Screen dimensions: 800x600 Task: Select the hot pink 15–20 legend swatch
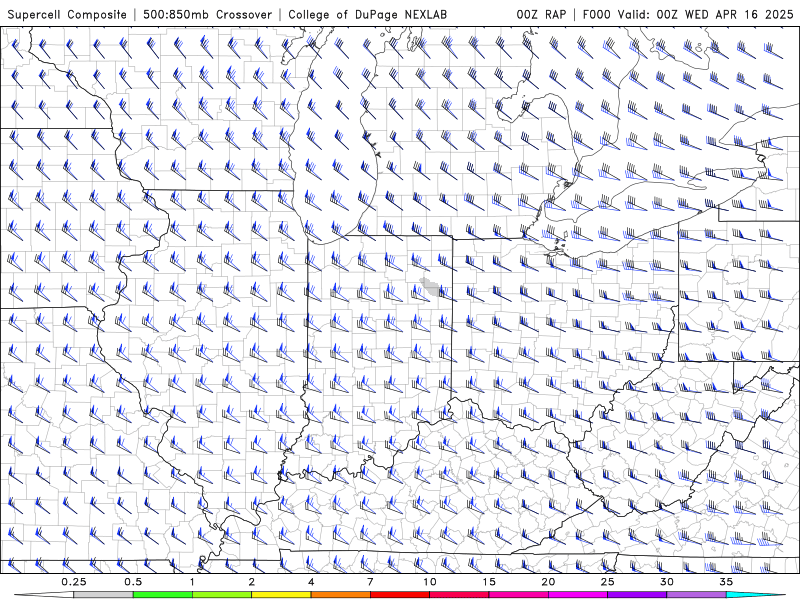tap(518, 595)
